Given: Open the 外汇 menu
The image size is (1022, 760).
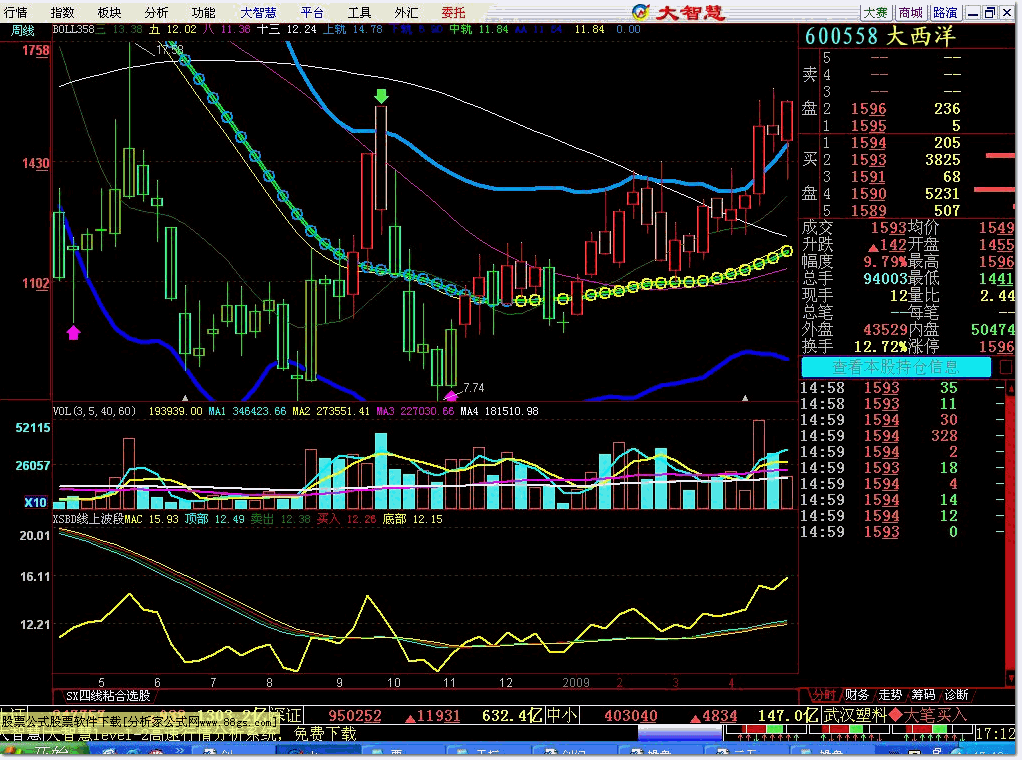Looking at the screenshot, I should pos(406,12).
